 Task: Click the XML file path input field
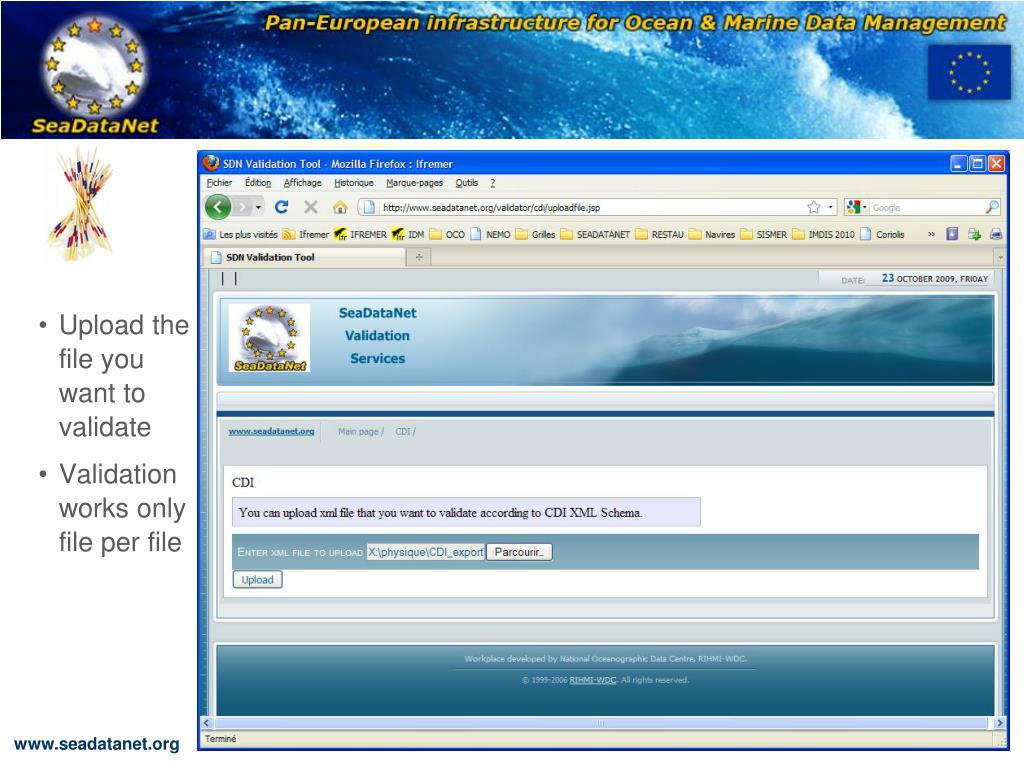click(425, 552)
